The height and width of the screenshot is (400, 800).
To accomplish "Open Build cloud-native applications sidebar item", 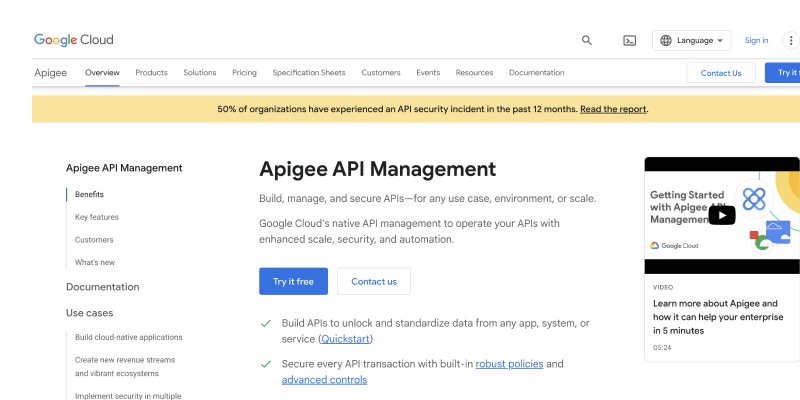I will [x=129, y=337].
